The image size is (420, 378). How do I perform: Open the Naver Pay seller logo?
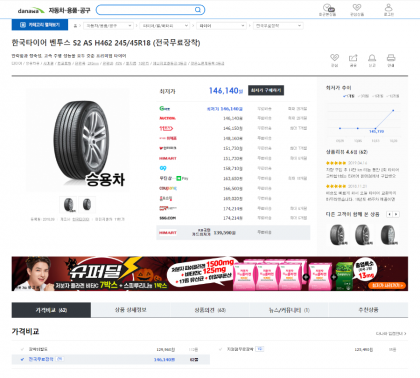pos(174,178)
